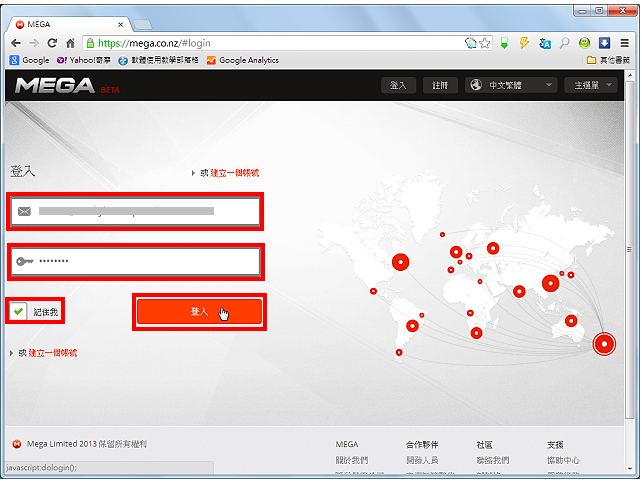The image size is (642, 483).
Task: Click the green padlock security icon
Action: 90,43
